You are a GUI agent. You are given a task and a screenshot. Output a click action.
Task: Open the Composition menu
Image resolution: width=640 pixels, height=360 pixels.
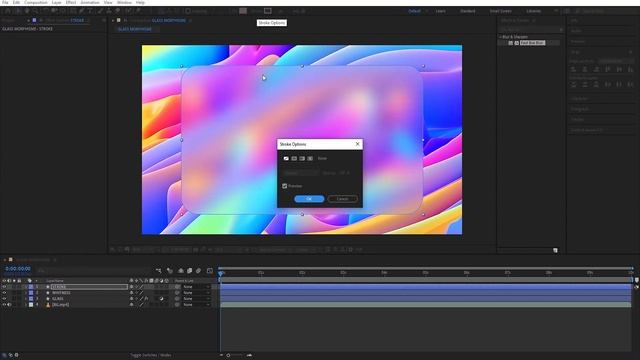(36, 2)
